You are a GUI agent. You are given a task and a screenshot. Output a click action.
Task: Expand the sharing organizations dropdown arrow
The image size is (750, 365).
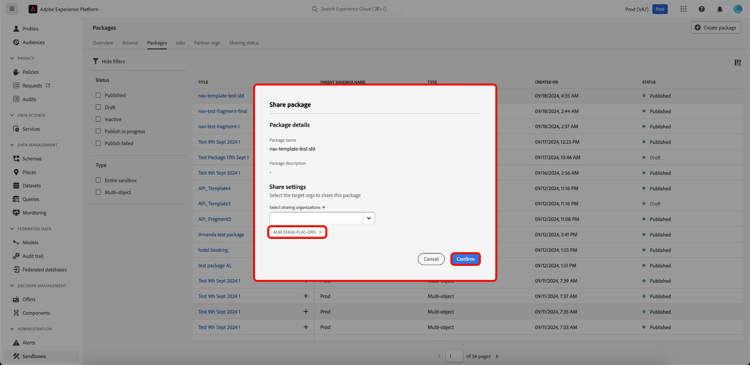[x=369, y=218]
